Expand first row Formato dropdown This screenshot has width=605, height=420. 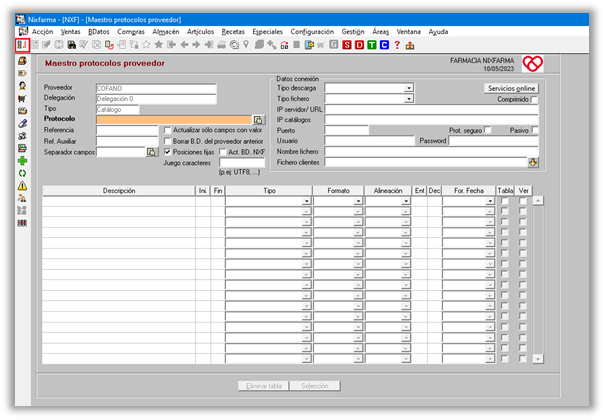click(x=358, y=201)
